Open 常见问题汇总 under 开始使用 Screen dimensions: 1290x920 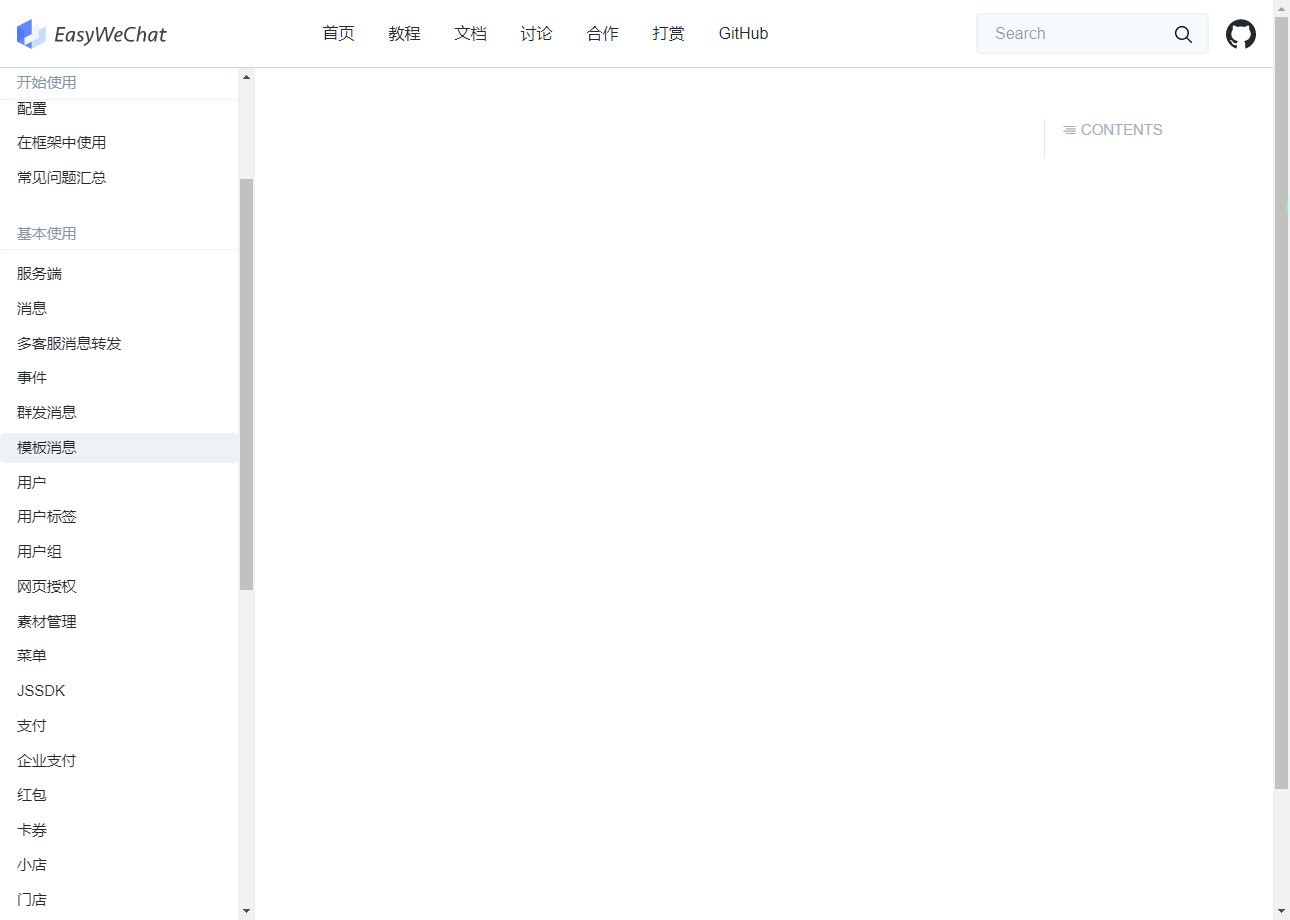pos(61,177)
